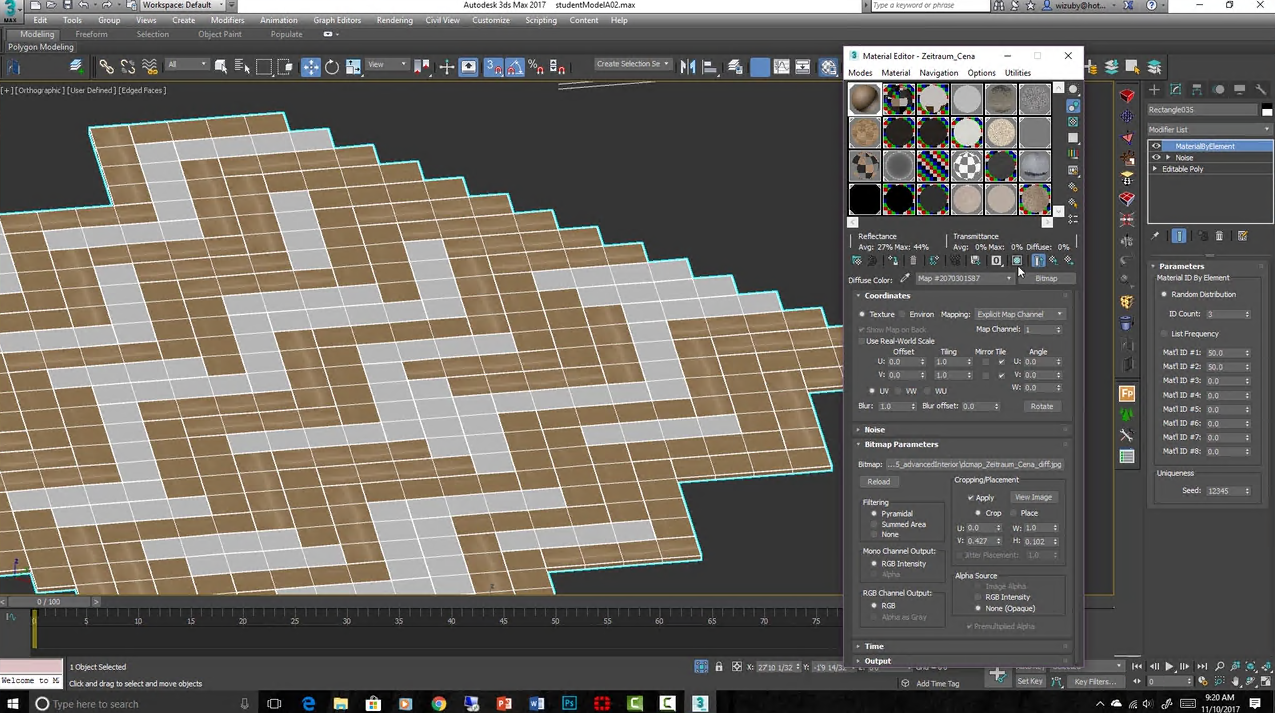1275x713 pixels.
Task: Toggle the 3D Snaps icon
Action: [x=494, y=67]
